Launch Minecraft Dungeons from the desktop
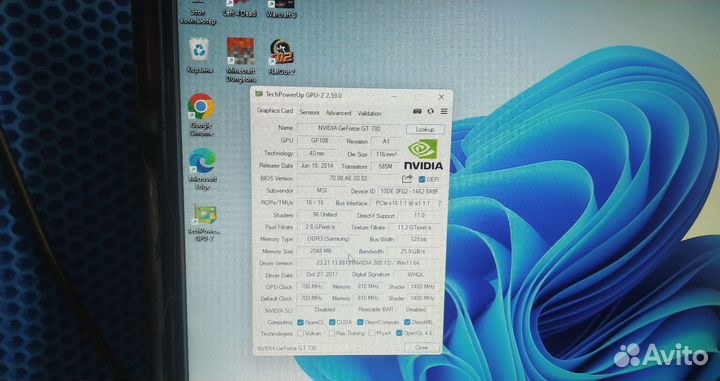This screenshot has height=381, width=720. tap(241, 60)
